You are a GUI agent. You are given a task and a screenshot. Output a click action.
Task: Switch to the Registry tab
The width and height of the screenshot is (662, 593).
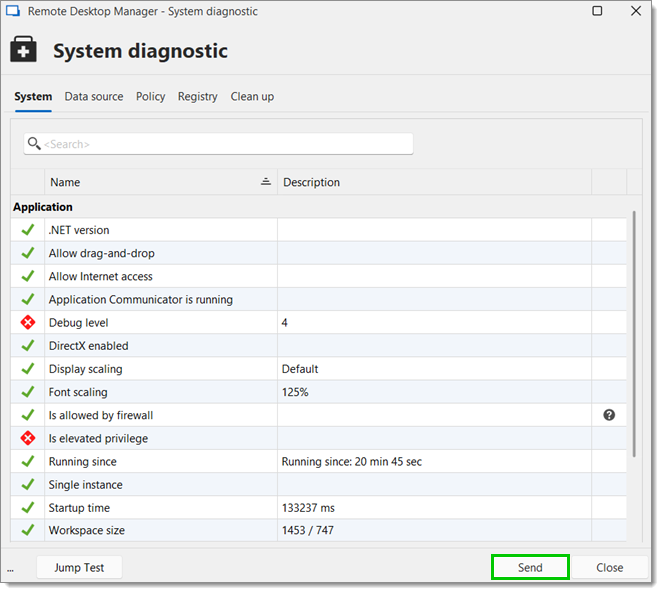(198, 97)
